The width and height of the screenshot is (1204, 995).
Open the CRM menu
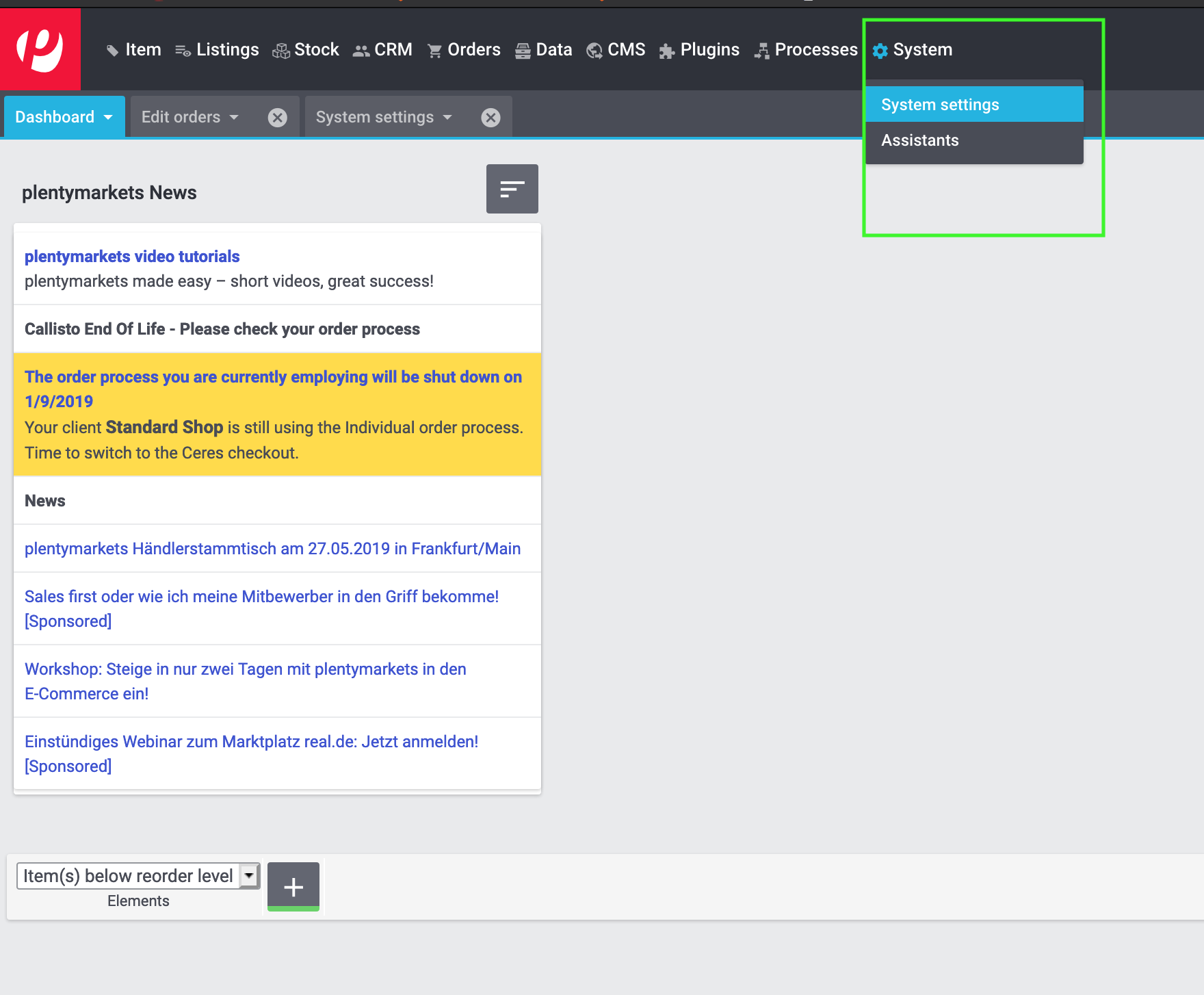pos(393,50)
